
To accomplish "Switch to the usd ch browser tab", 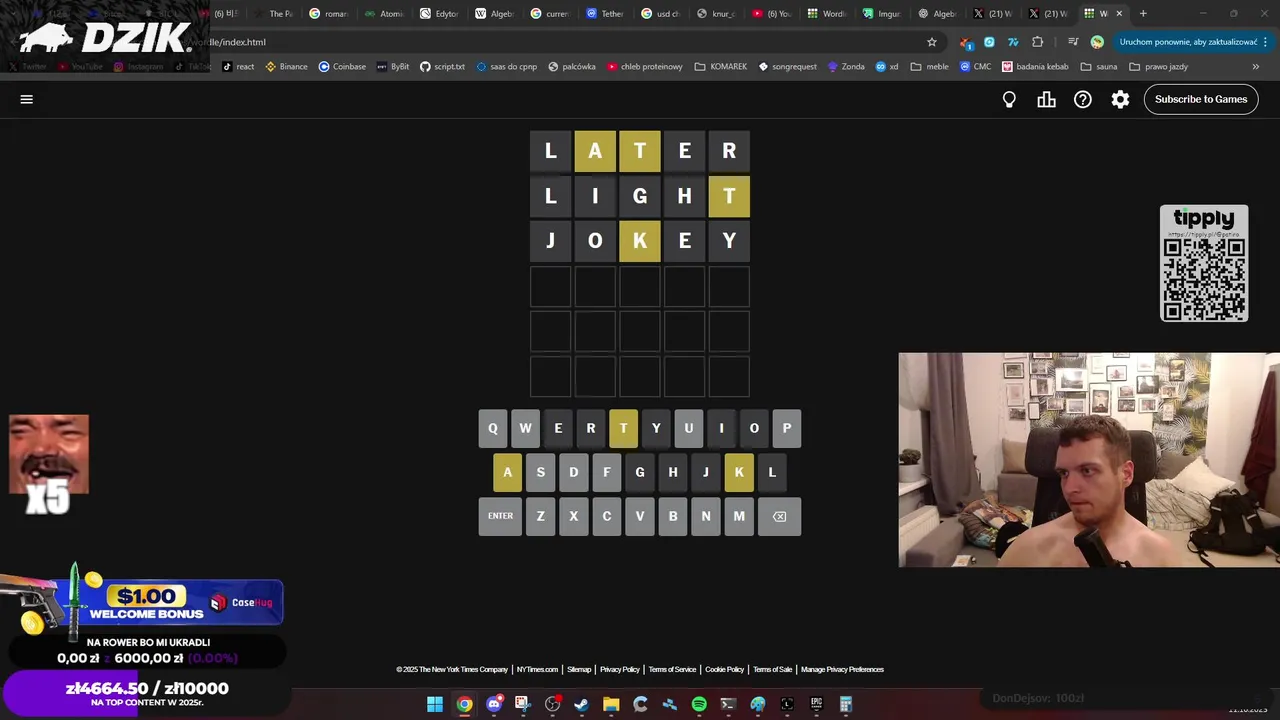I will (660, 13).
